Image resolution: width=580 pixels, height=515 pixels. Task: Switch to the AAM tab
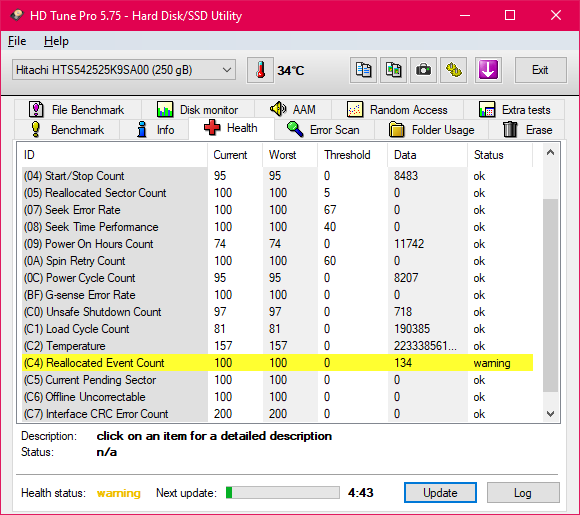293,110
